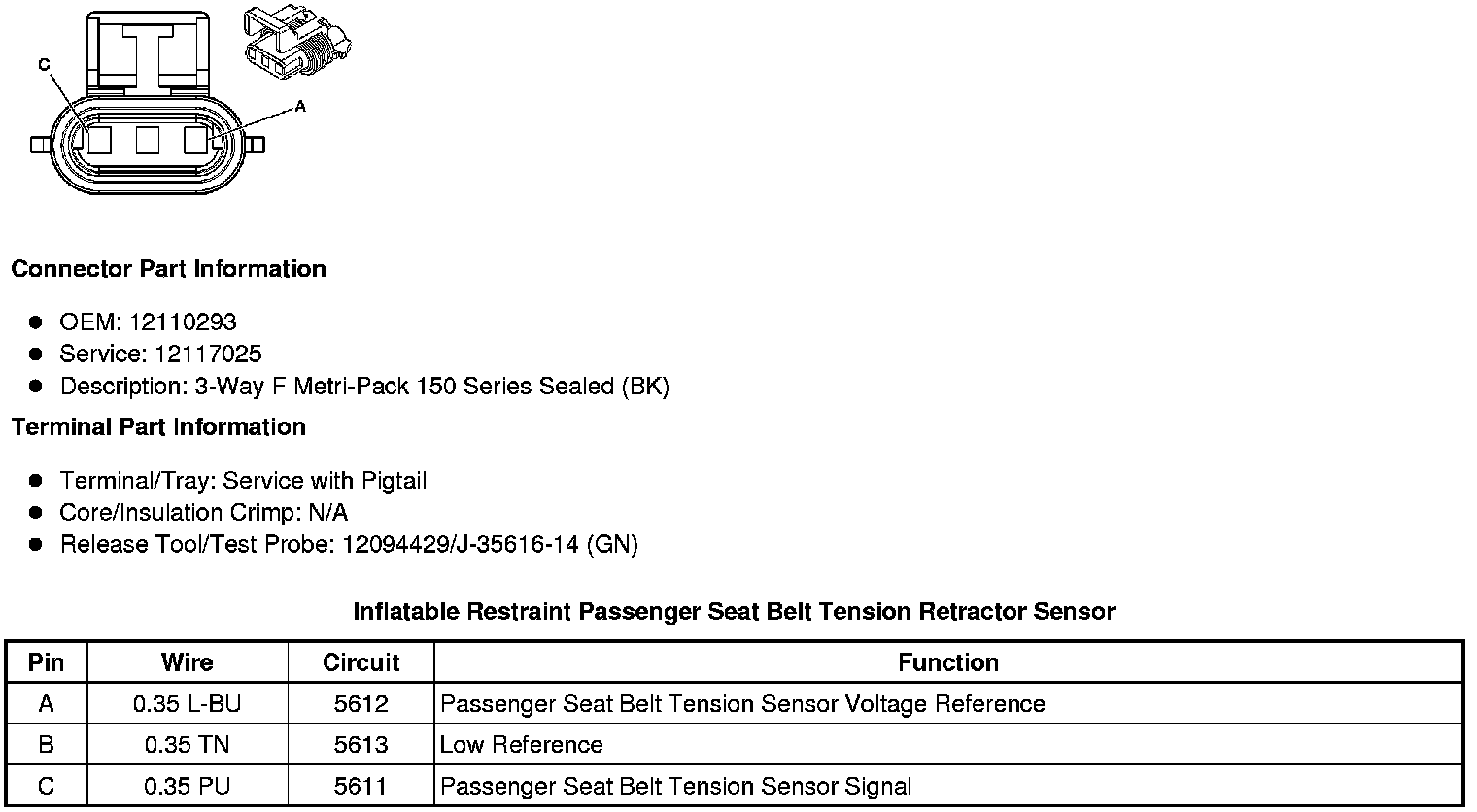
Task: Click the Service: 12117025 line
Action: (160, 355)
